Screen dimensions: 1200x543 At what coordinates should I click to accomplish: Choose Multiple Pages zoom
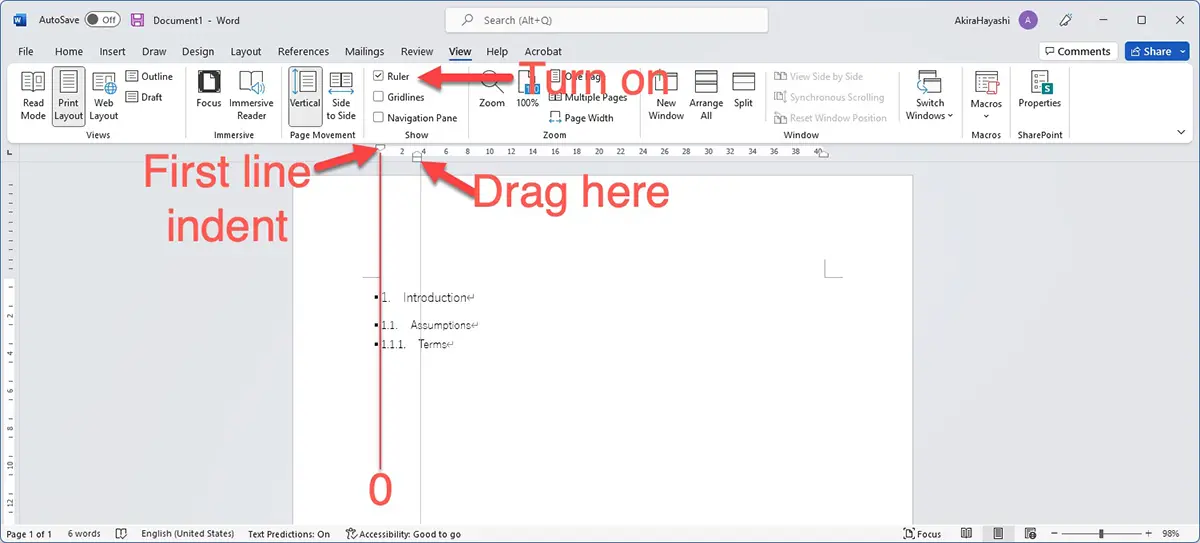589,97
